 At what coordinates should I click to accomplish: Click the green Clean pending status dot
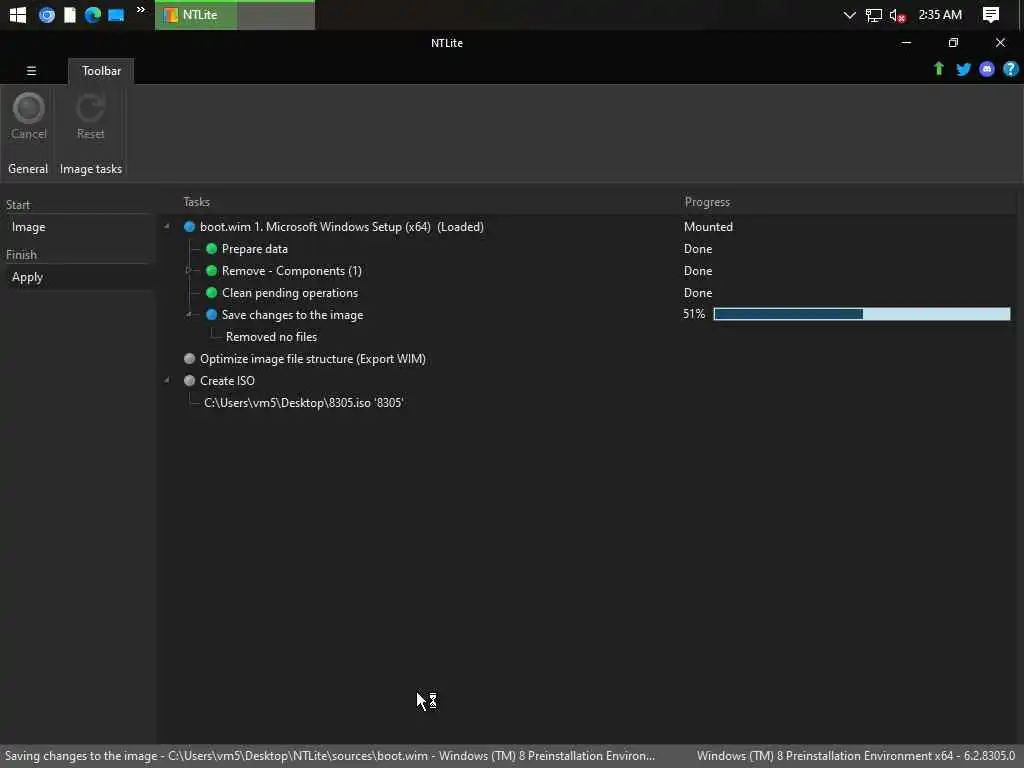click(x=211, y=293)
